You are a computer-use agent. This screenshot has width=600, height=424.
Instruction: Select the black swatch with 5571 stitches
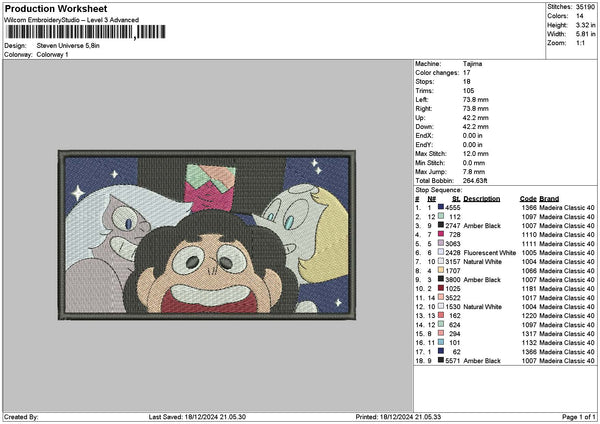(441, 360)
